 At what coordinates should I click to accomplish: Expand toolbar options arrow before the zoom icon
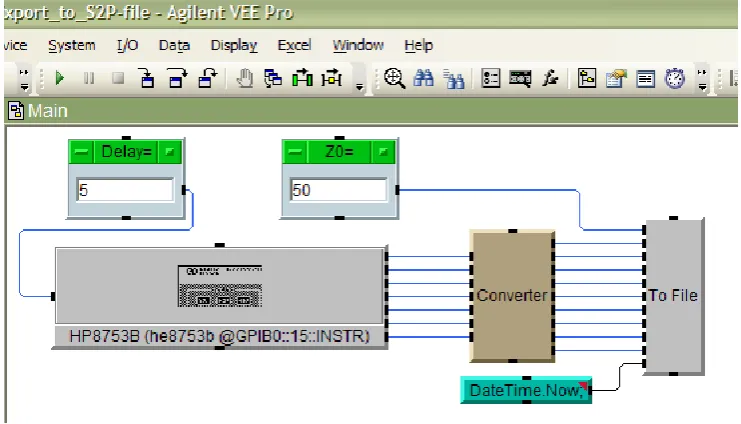360,85
